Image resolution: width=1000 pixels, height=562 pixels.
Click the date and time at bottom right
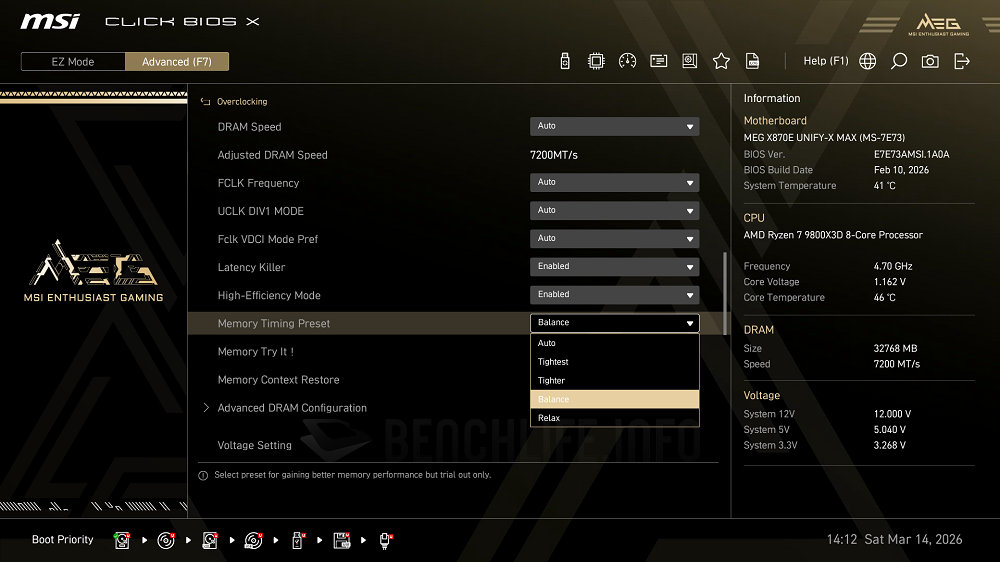coord(894,540)
